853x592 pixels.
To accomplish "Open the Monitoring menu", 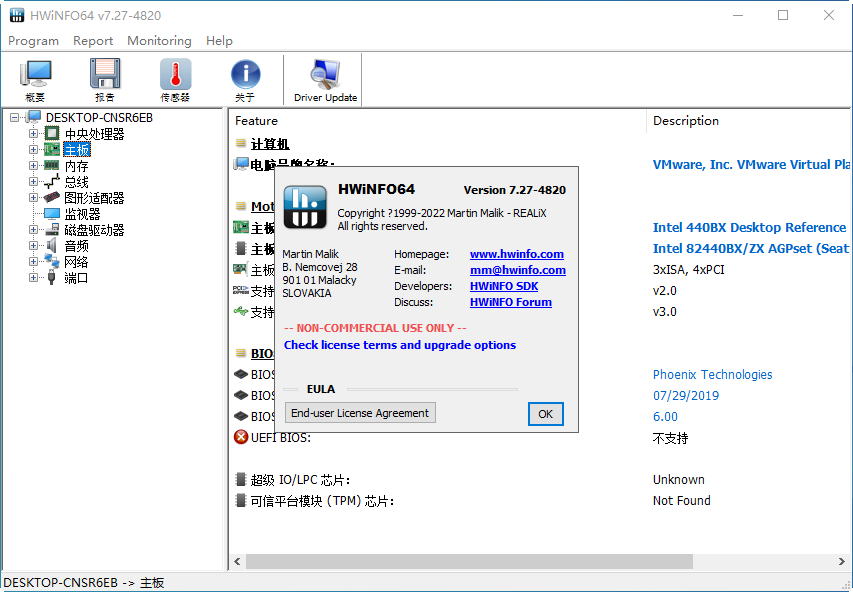I will tap(159, 41).
